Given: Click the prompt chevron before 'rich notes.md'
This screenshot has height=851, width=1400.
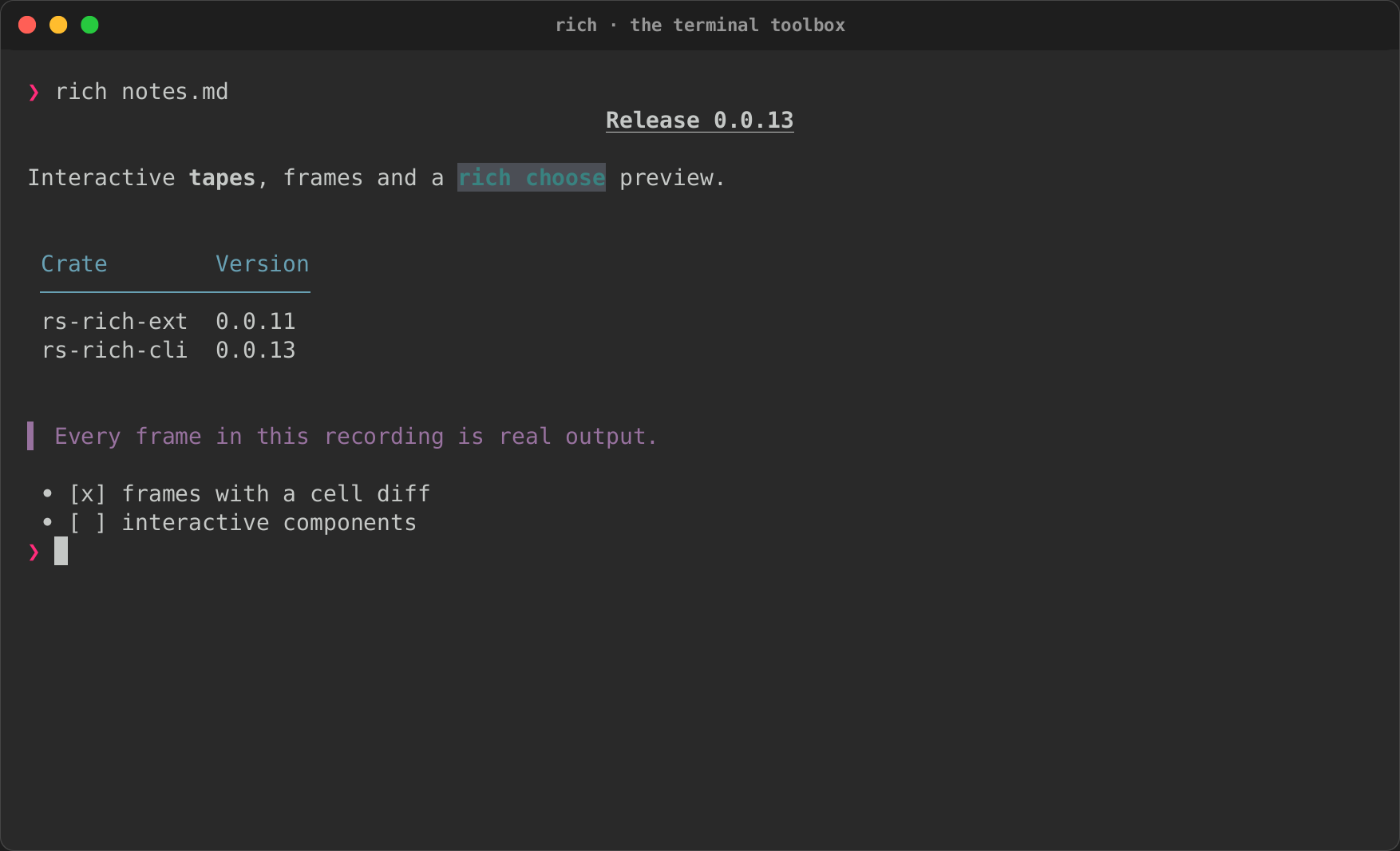Looking at the screenshot, I should pyautogui.click(x=34, y=93).
